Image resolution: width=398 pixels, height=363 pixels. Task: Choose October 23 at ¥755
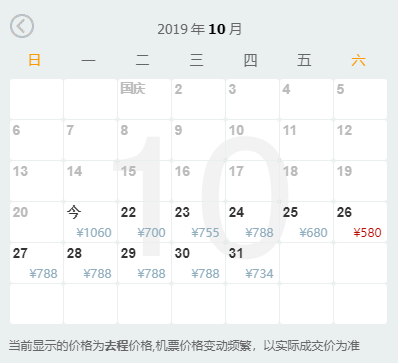198,222
